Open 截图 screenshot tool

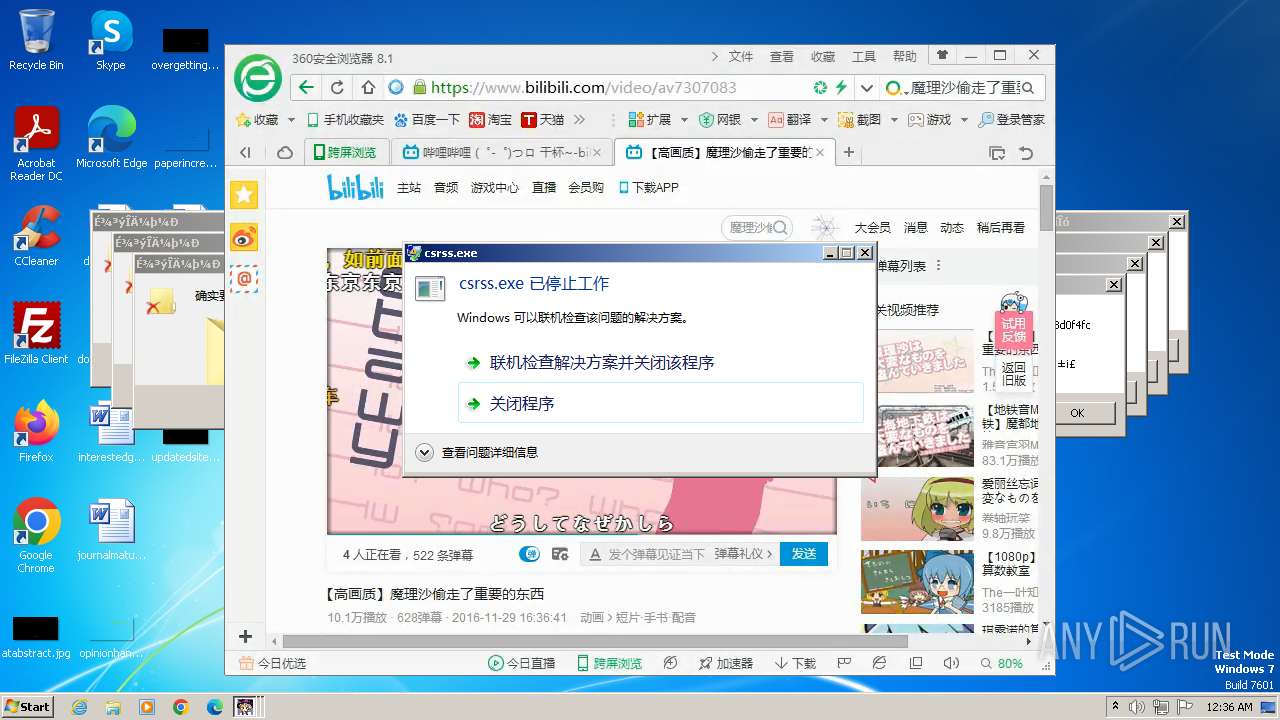click(860, 119)
